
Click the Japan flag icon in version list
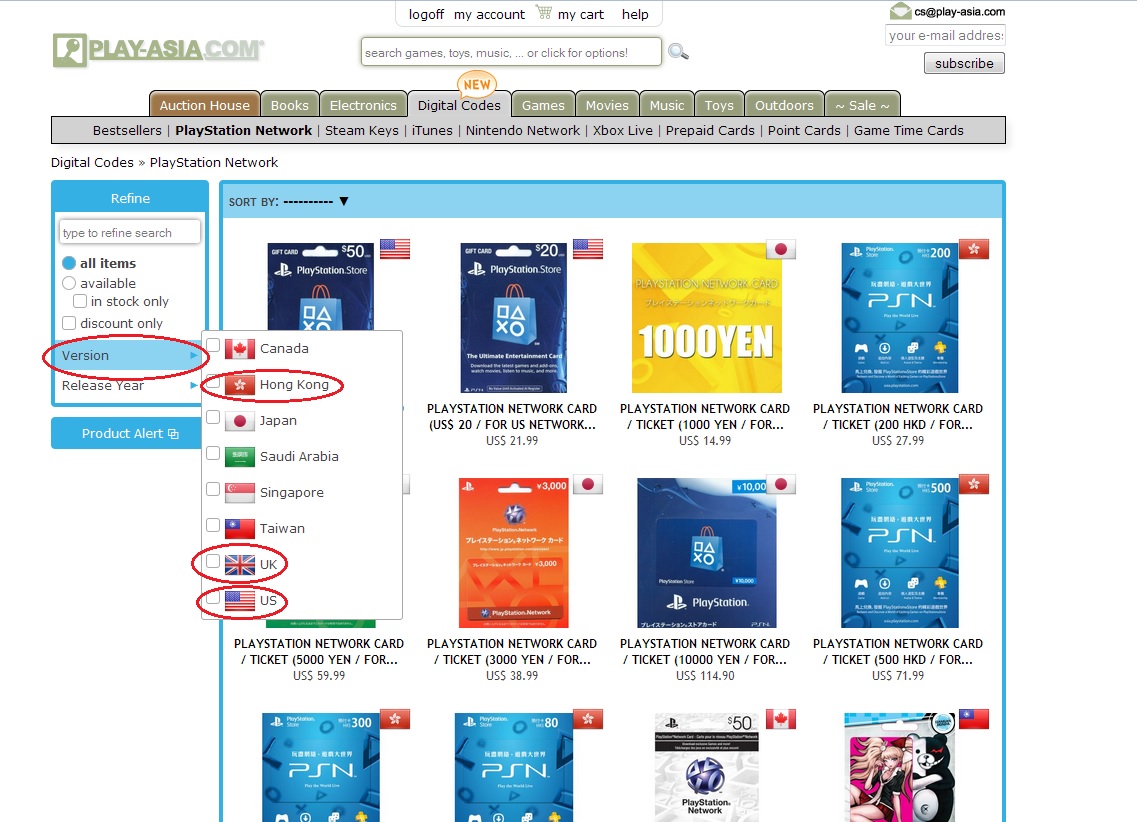pyautogui.click(x=240, y=421)
